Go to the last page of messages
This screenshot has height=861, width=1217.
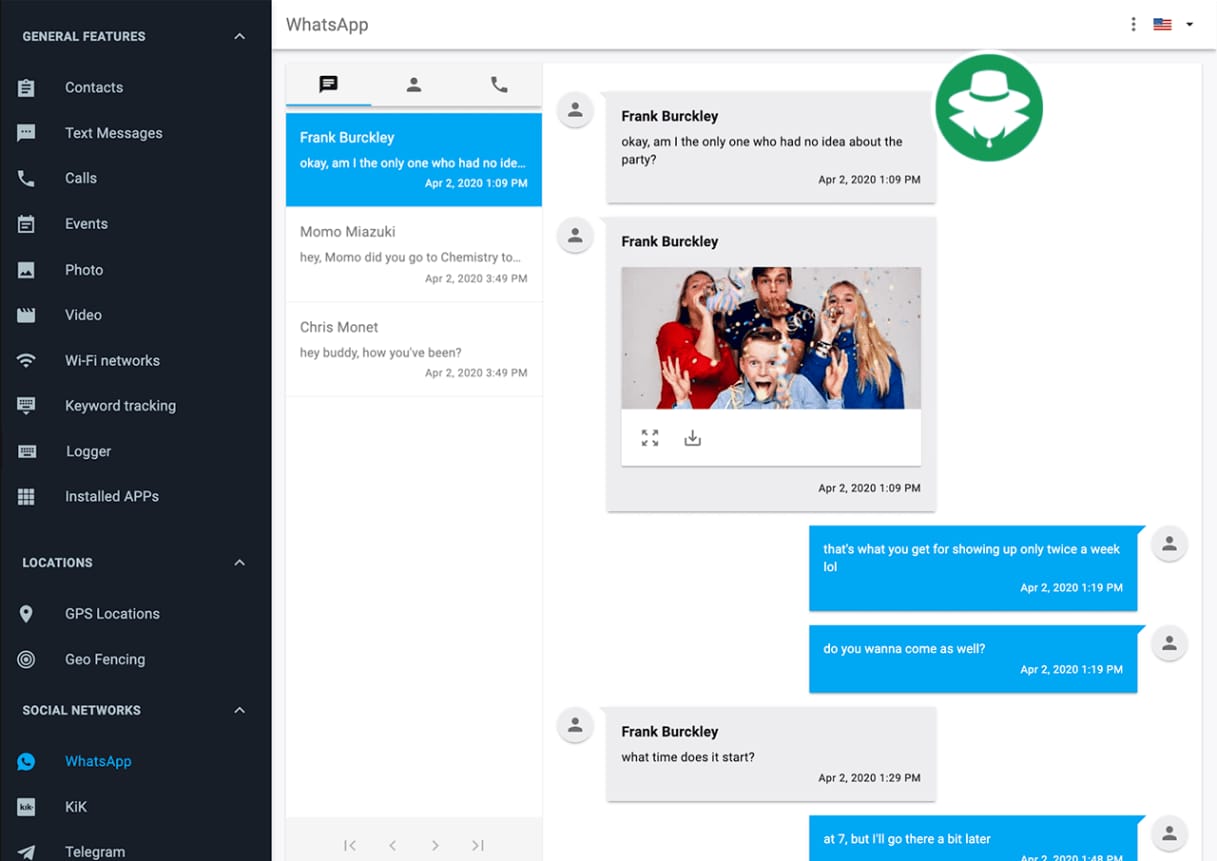coord(477,845)
